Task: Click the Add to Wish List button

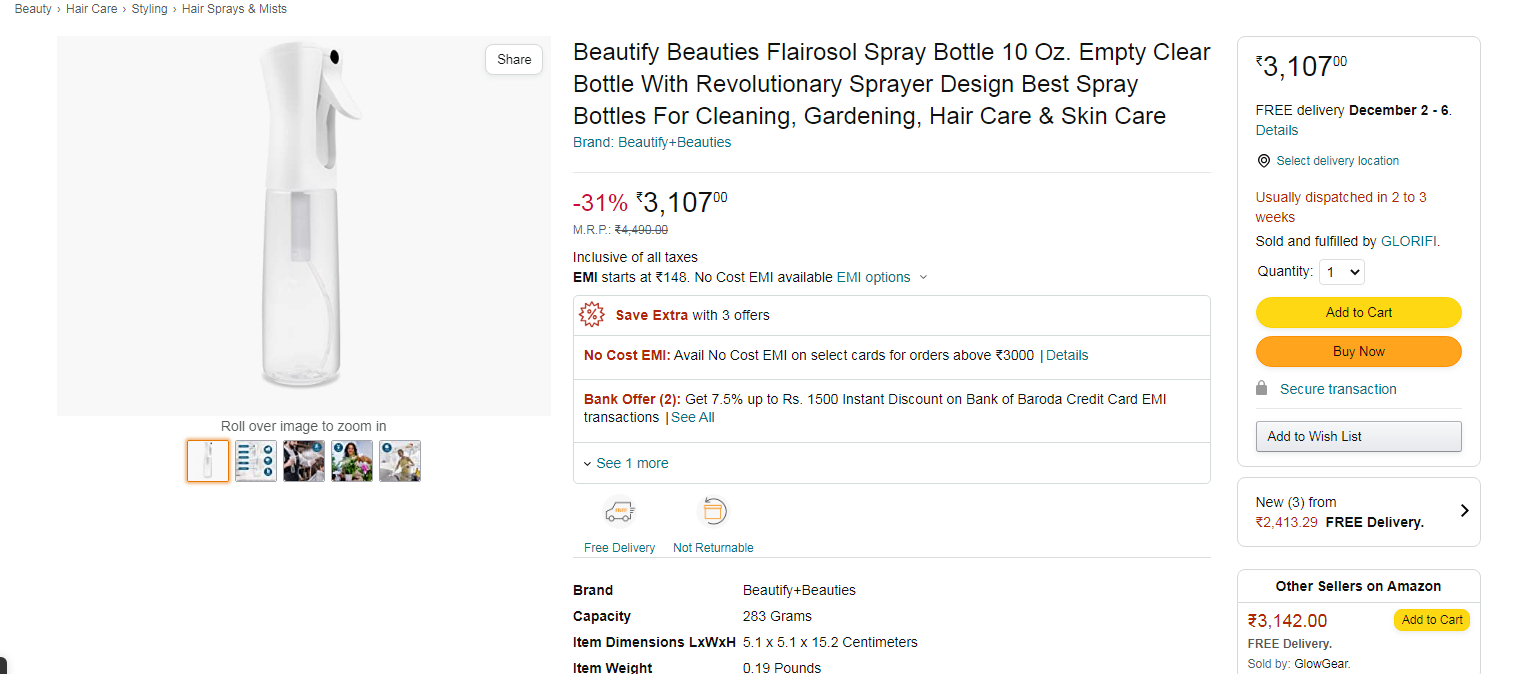Action: point(1358,436)
